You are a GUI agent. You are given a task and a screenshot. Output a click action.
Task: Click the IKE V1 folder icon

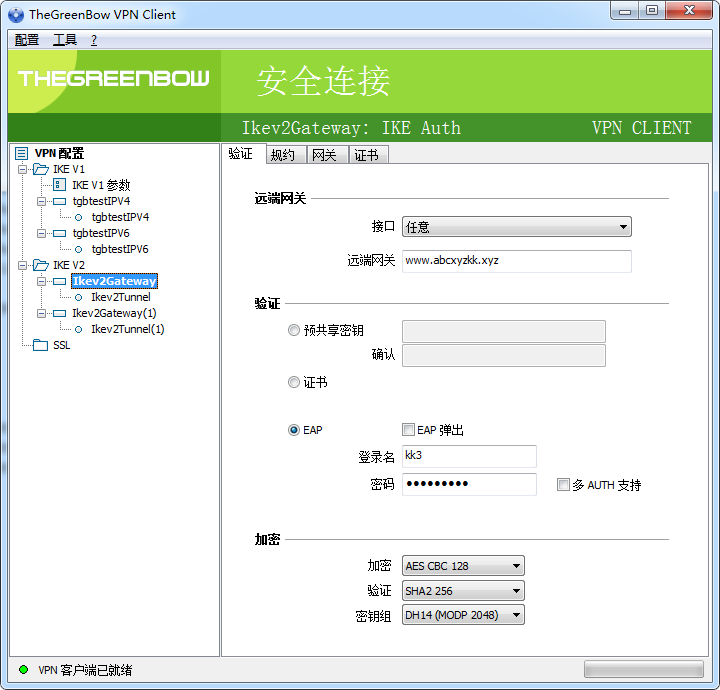(41, 169)
